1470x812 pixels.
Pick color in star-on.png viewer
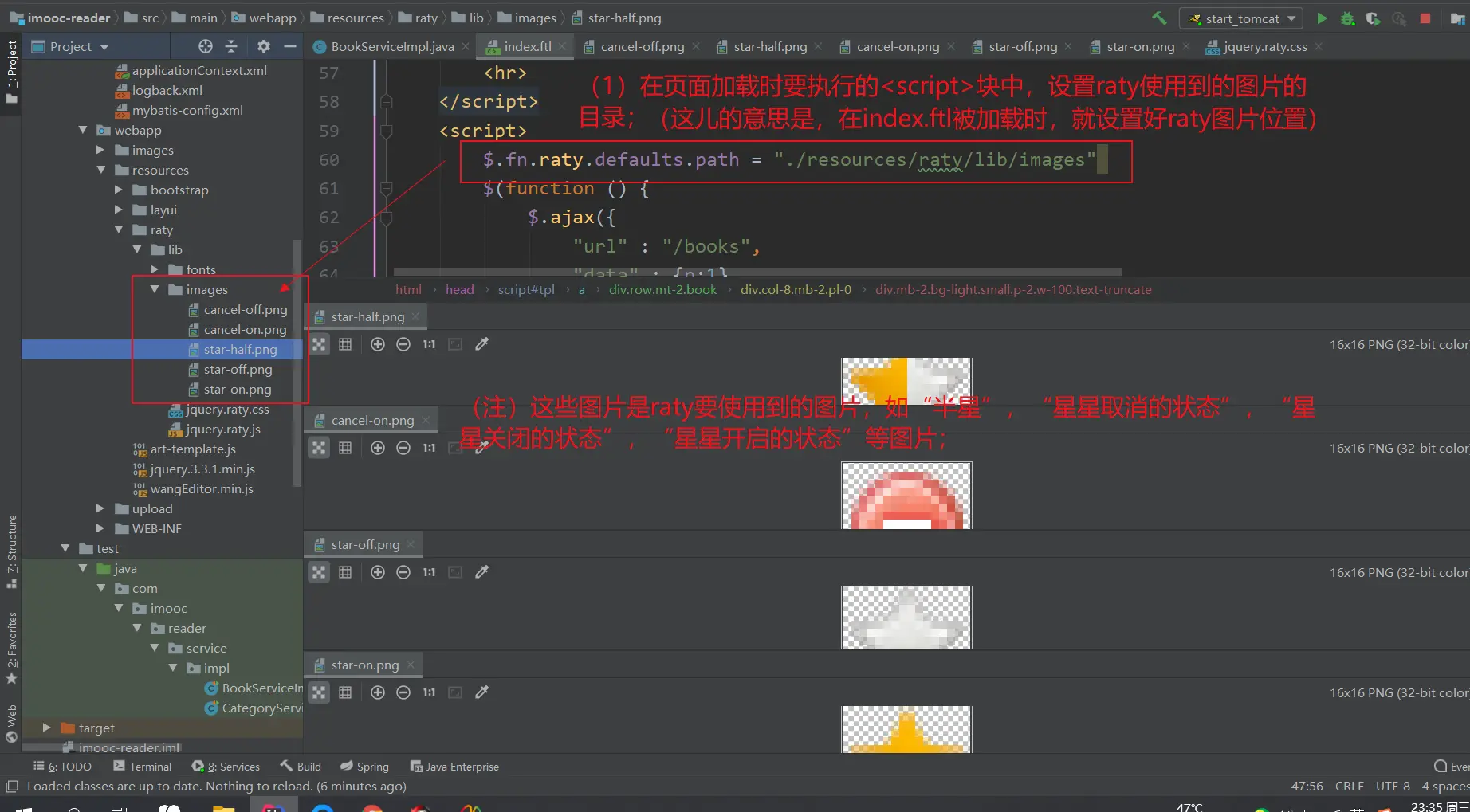click(x=481, y=692)
